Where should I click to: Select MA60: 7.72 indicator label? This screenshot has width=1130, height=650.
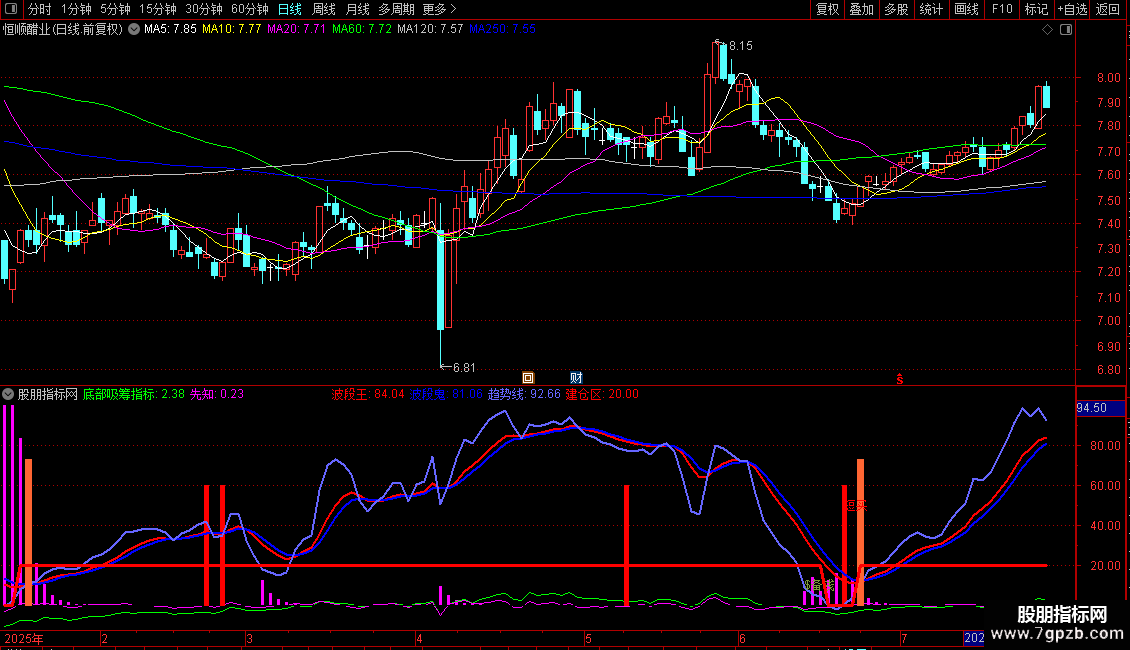[x=361, y=29]
